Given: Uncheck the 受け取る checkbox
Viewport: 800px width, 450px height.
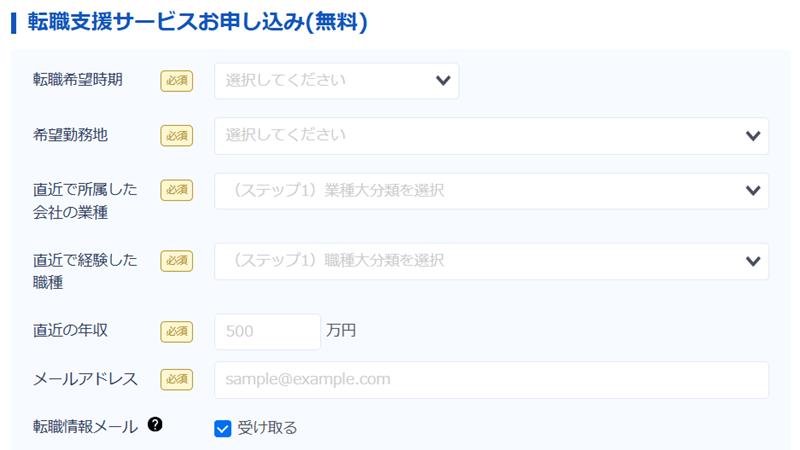Looking at the screenshot, I should pos(223,429).
